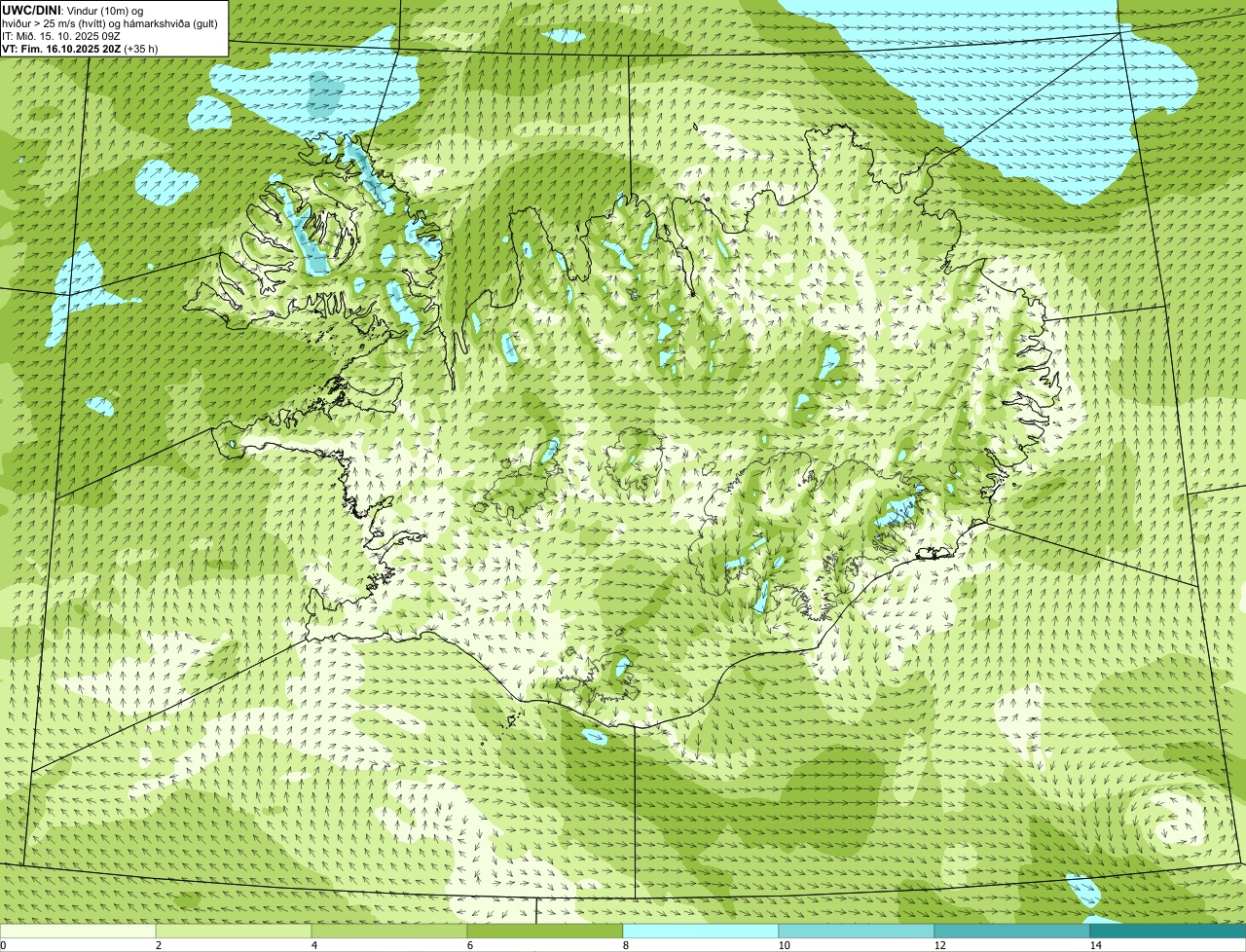Click the legend scale label "10"
Screen dimensions: 1246x952
[x=784, y=945]
